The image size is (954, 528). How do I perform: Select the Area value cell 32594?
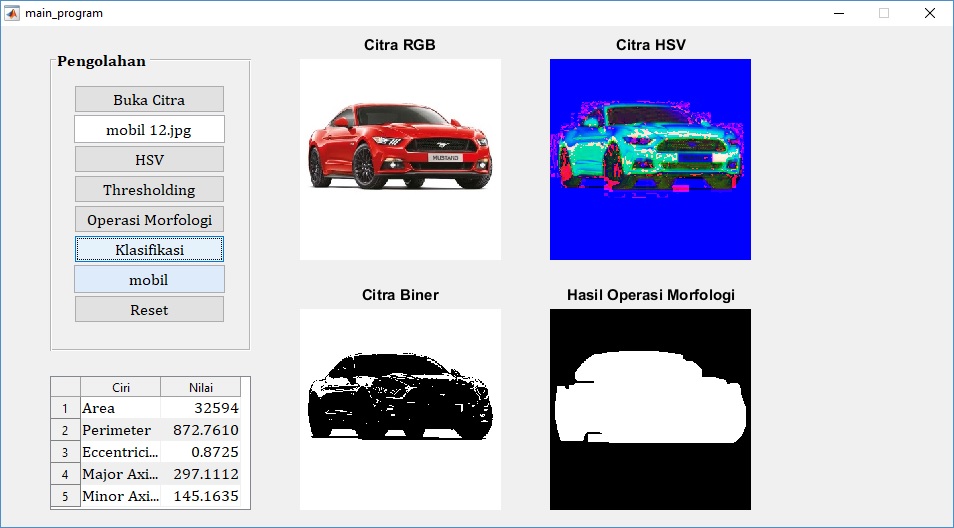pyautogui.click(x=200, y=408)
